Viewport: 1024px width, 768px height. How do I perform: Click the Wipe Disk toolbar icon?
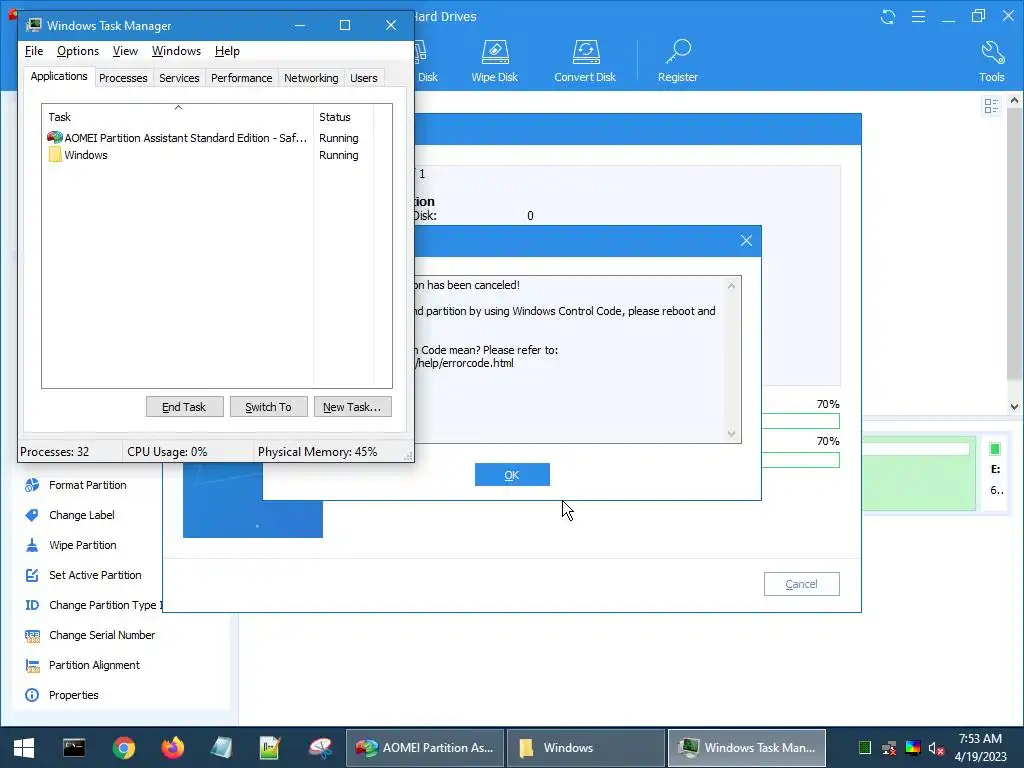coord(494,61)
